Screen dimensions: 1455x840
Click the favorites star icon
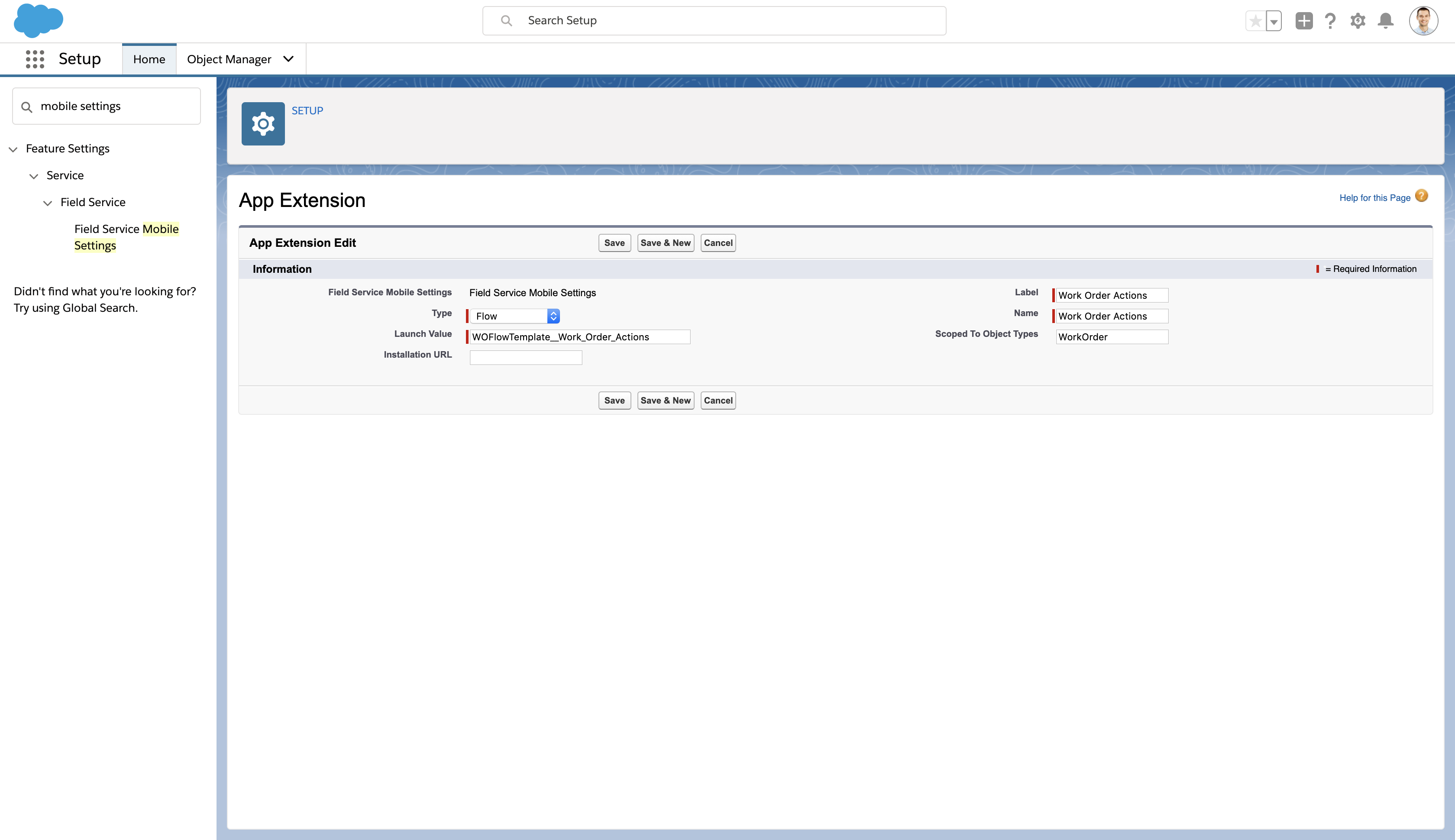click(x=1255, y=21)
